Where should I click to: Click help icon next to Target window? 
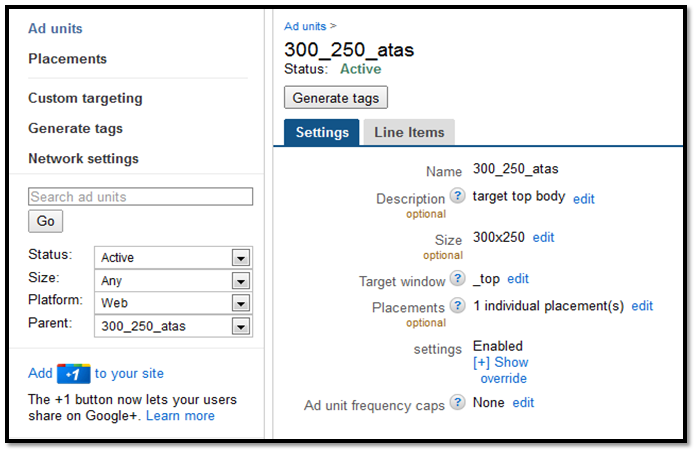click(457, 279)
